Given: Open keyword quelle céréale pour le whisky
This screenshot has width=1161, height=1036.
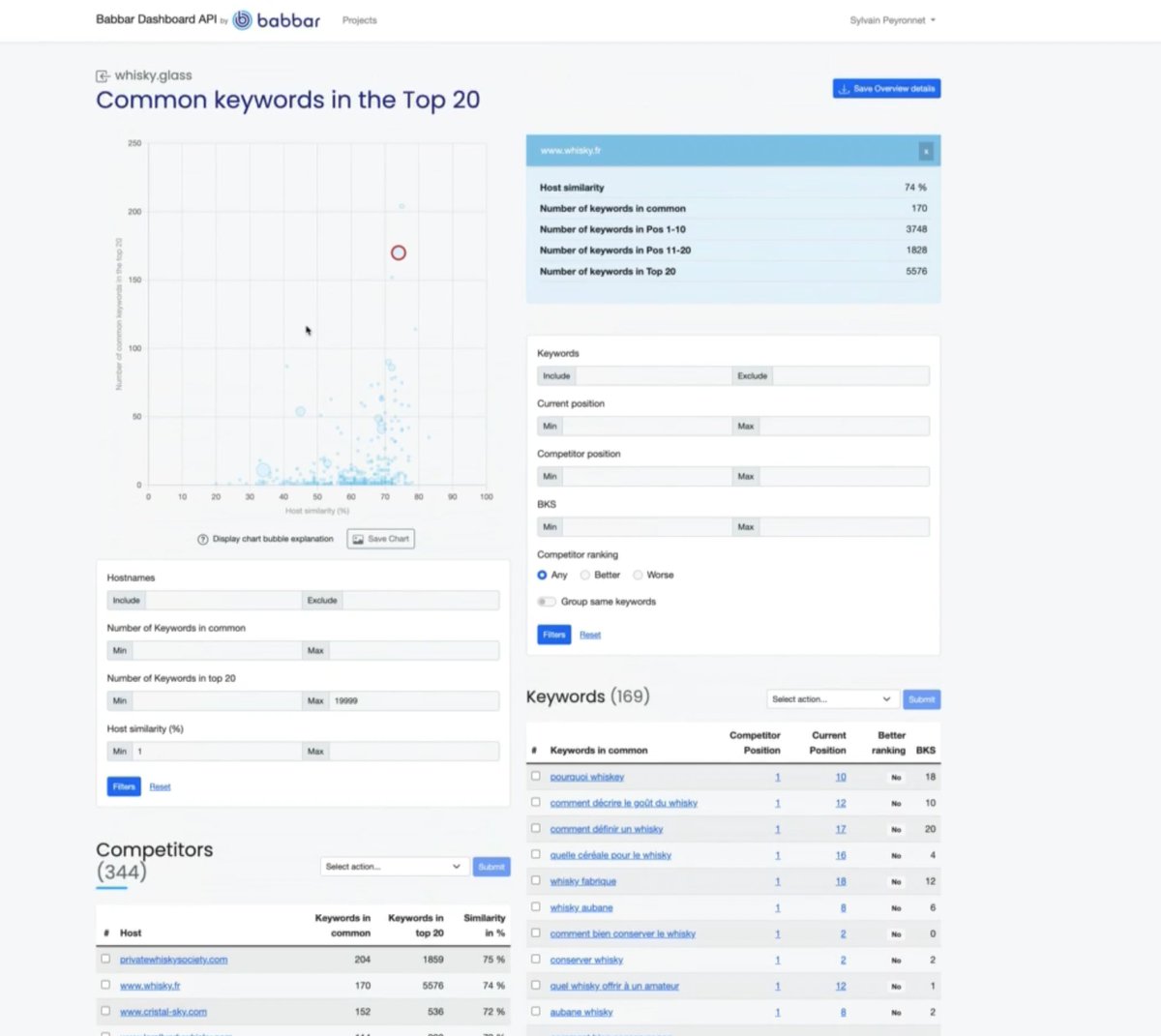Looking at the screenshot, I should coord(610,855).
